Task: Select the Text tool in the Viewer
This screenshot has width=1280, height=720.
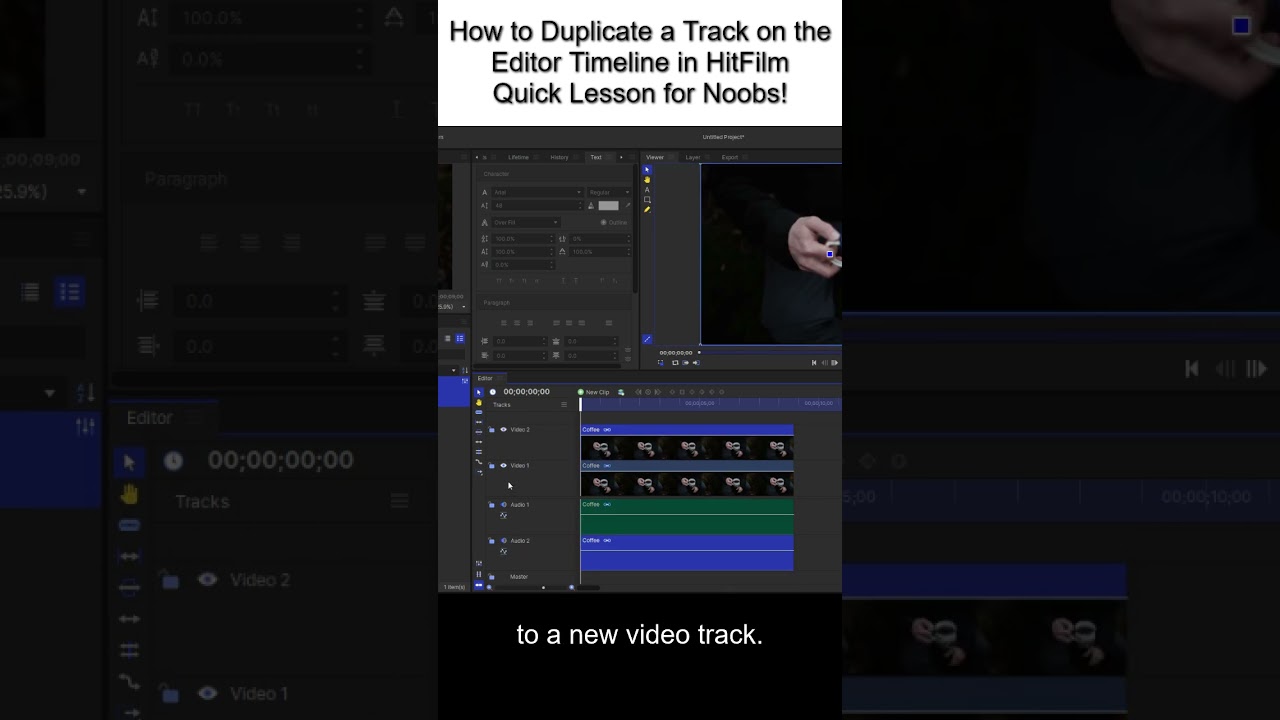Action: pos(647,190)
